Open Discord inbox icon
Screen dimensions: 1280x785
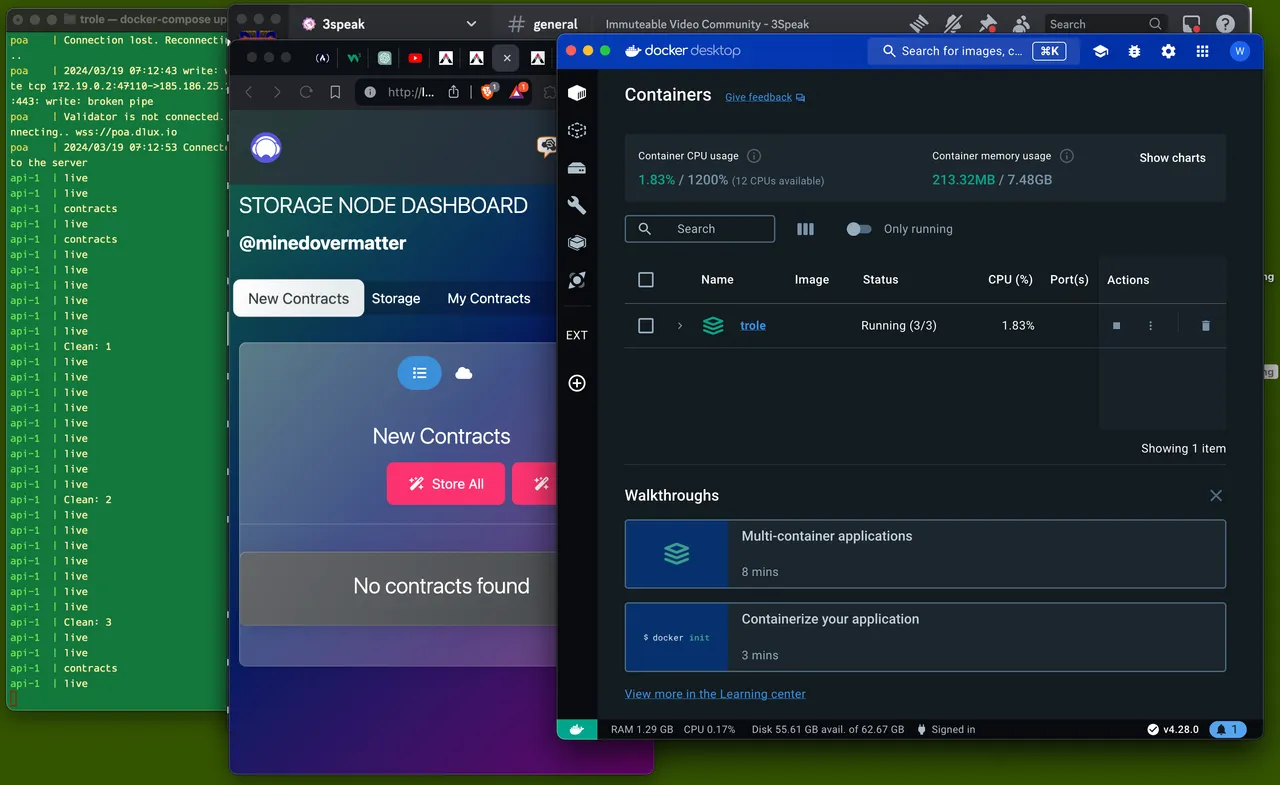(1191, 24)
